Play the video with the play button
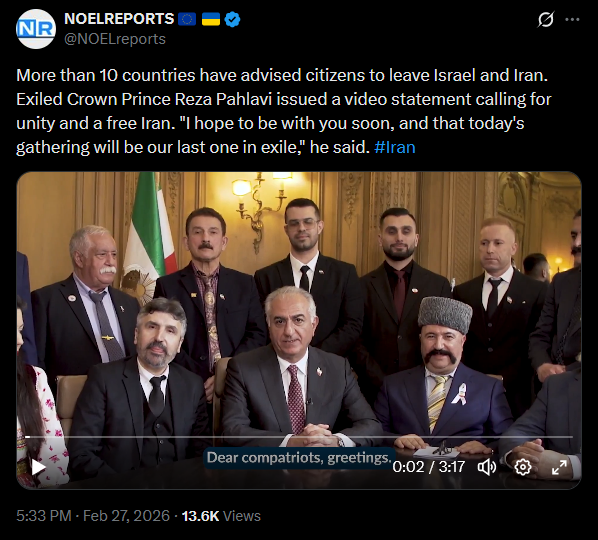Viewport: 598px width, 540px height. [x=38, y=467]
